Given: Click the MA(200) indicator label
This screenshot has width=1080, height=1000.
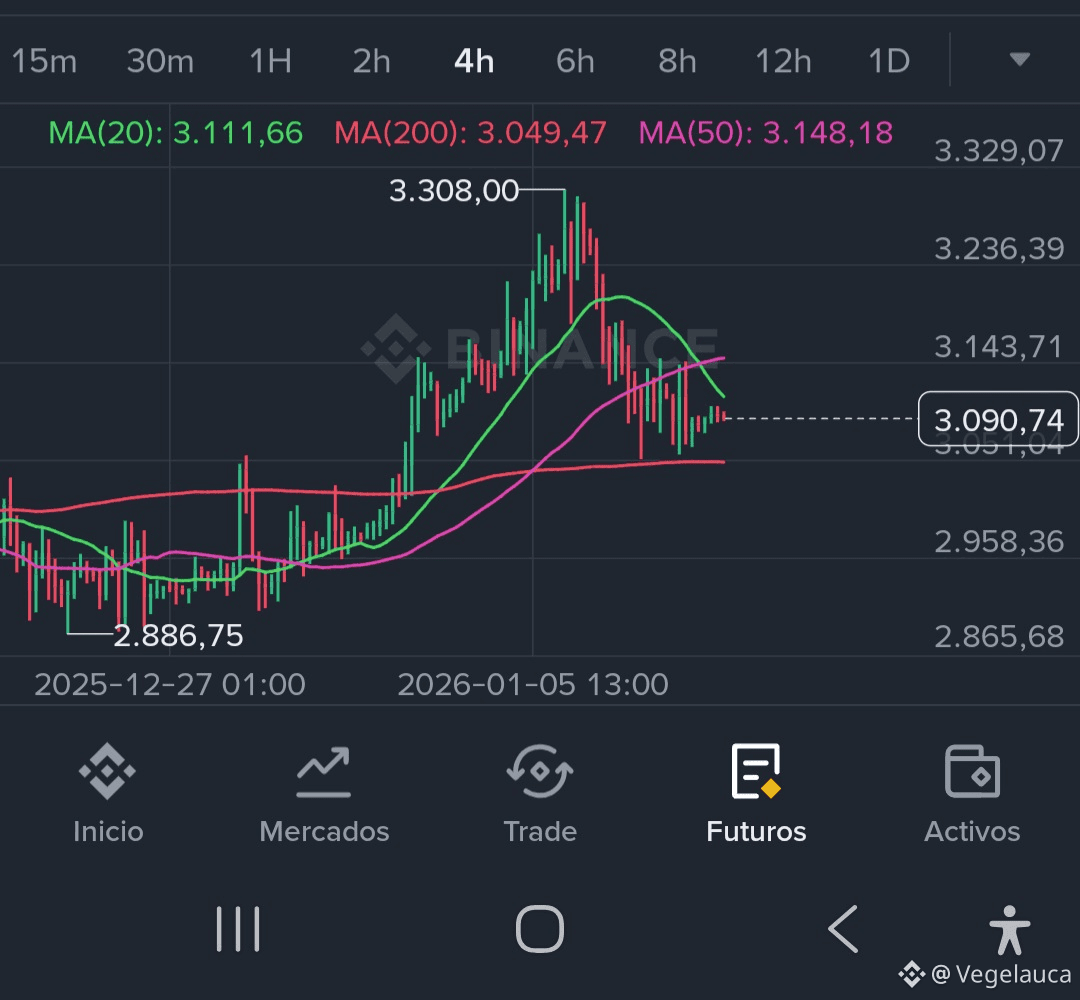Looking at the screenshot, I should [470, 133].
